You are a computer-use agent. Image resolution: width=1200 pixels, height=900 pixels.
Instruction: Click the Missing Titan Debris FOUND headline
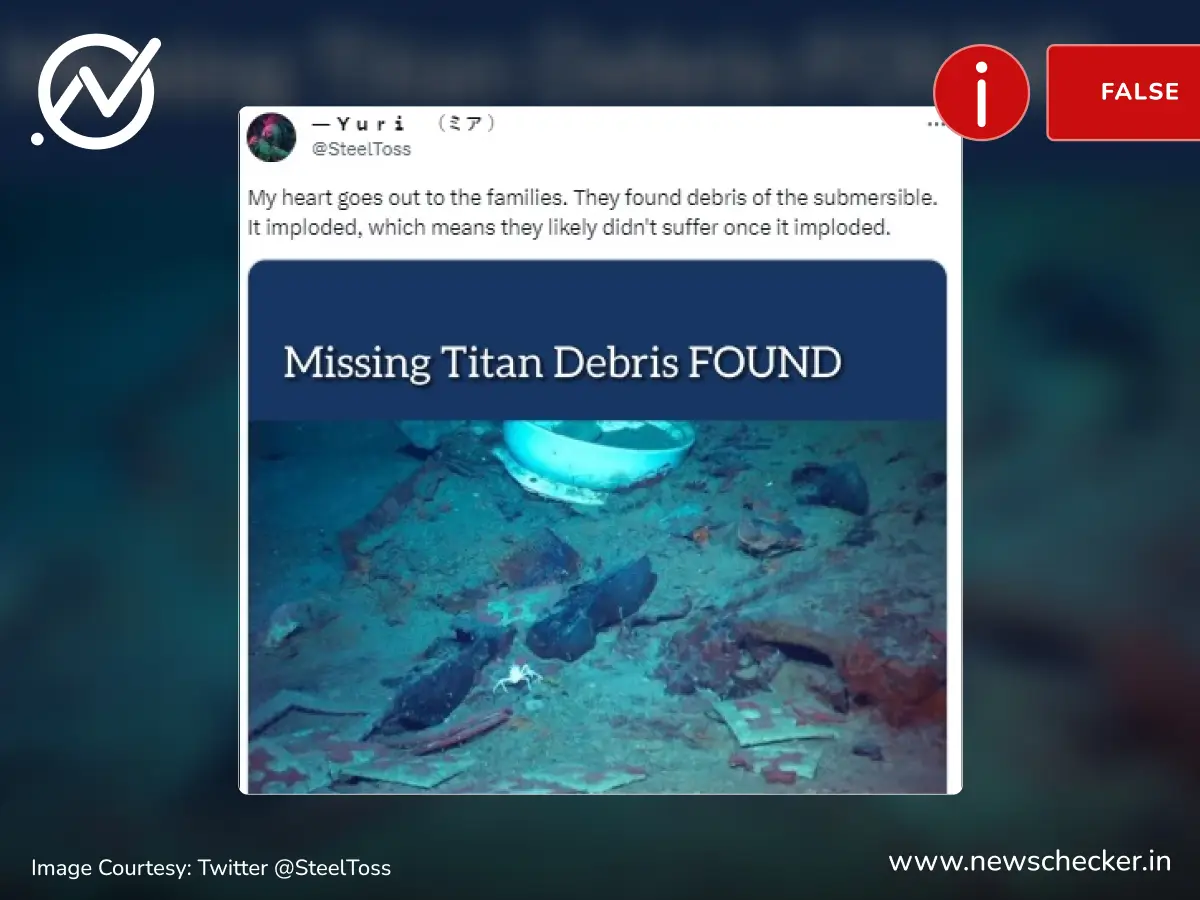coord(562,362)
